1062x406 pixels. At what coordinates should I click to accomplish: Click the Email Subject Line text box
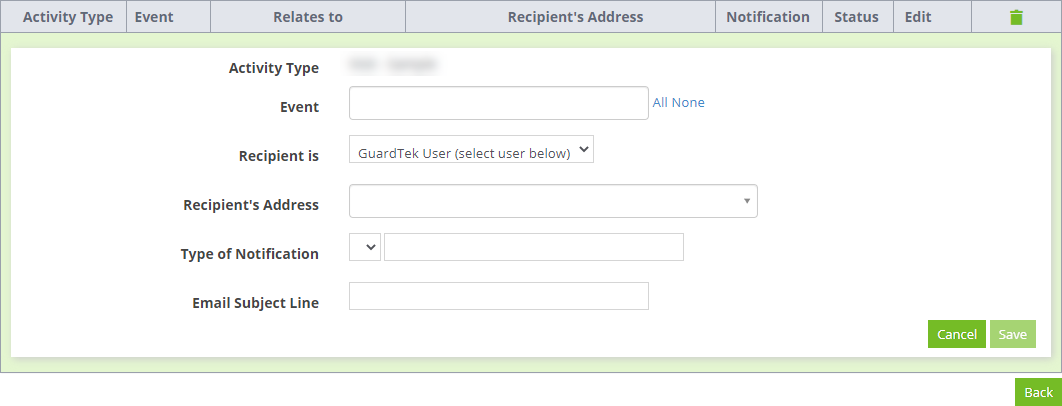pyautogui.click(x=499, y=296)
